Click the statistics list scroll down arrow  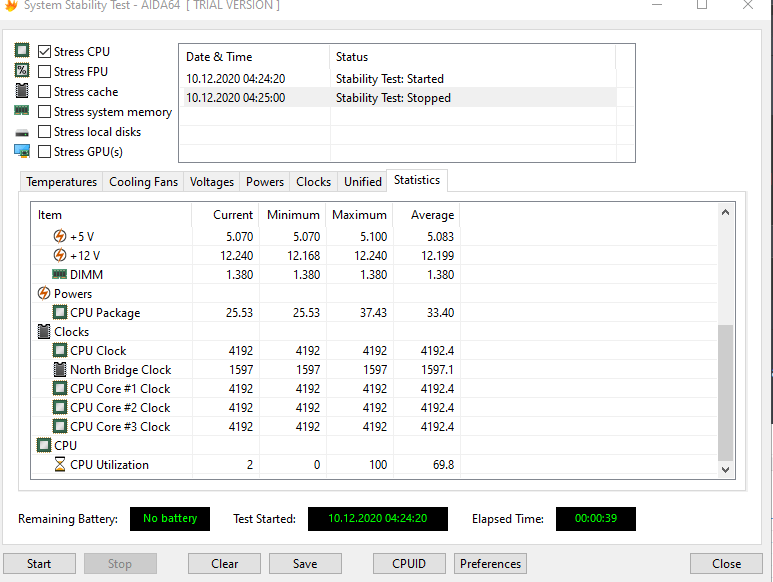pos(725,469)
